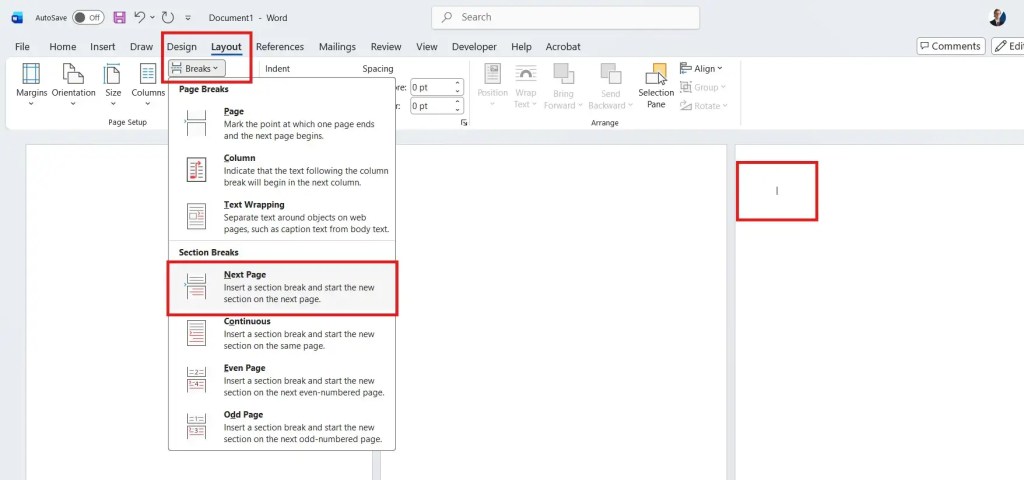
Task: Open the Acrobat tab
Action: (x=563, y=46)
